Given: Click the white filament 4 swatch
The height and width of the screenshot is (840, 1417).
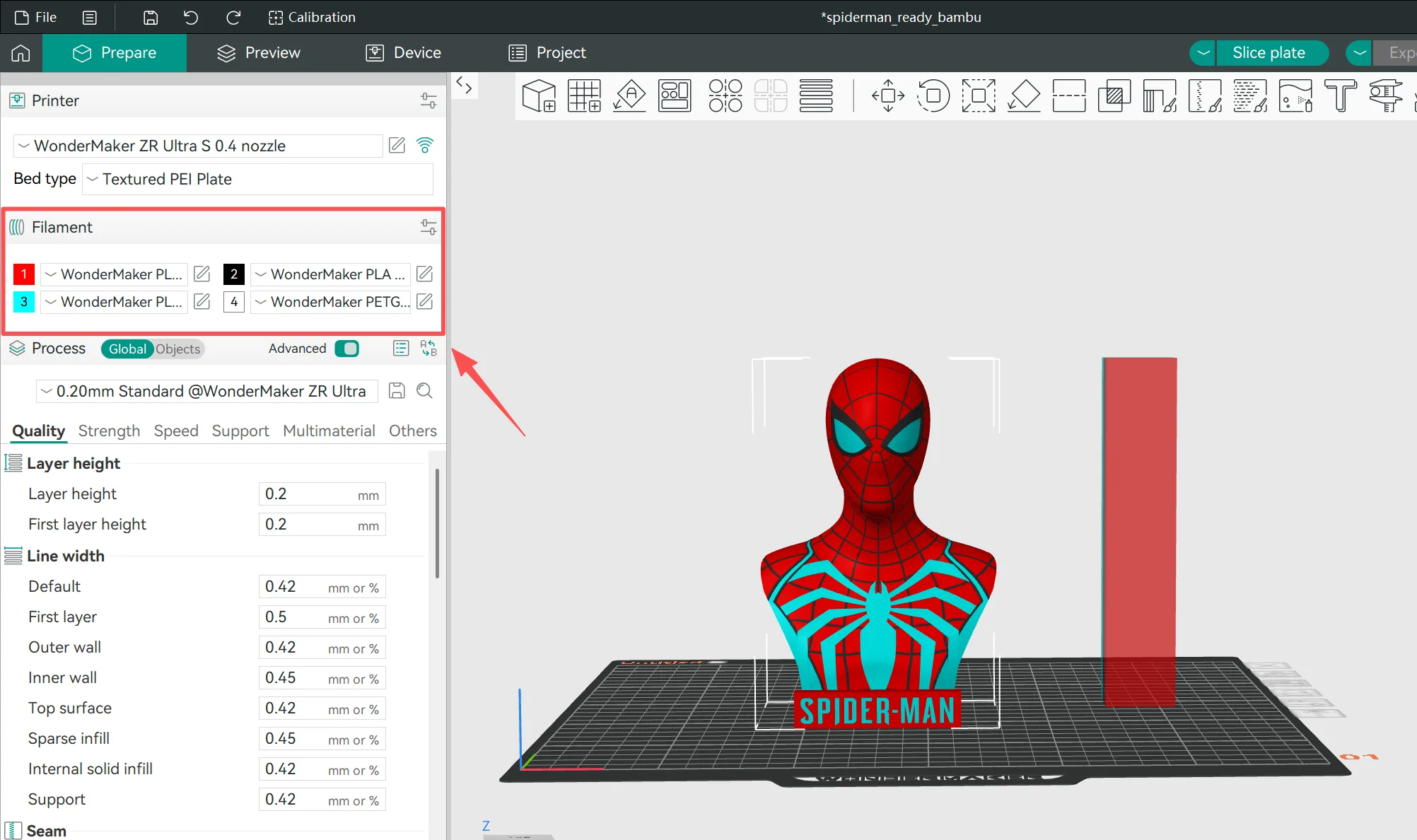Looking at the screenshot, I should pos(234,302).
